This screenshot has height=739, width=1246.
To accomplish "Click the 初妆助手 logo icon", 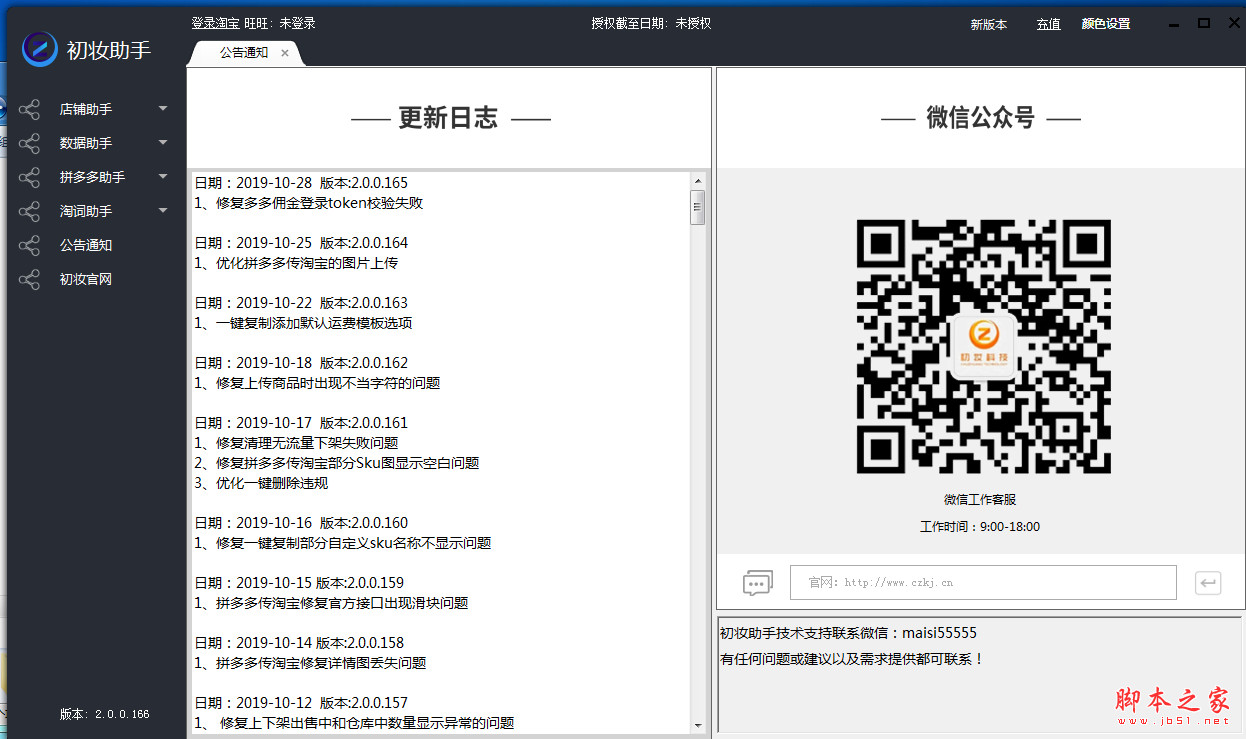I will pos(40,48).
